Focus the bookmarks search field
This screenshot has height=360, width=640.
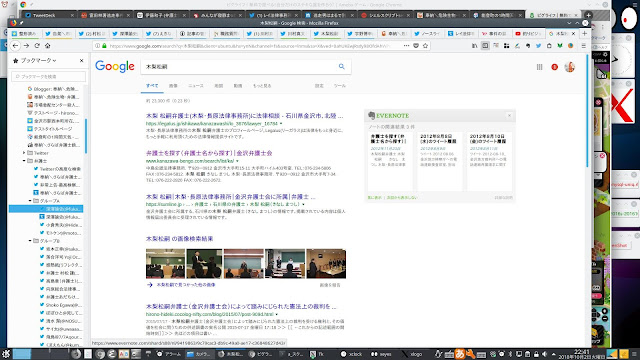click(49, 76)
